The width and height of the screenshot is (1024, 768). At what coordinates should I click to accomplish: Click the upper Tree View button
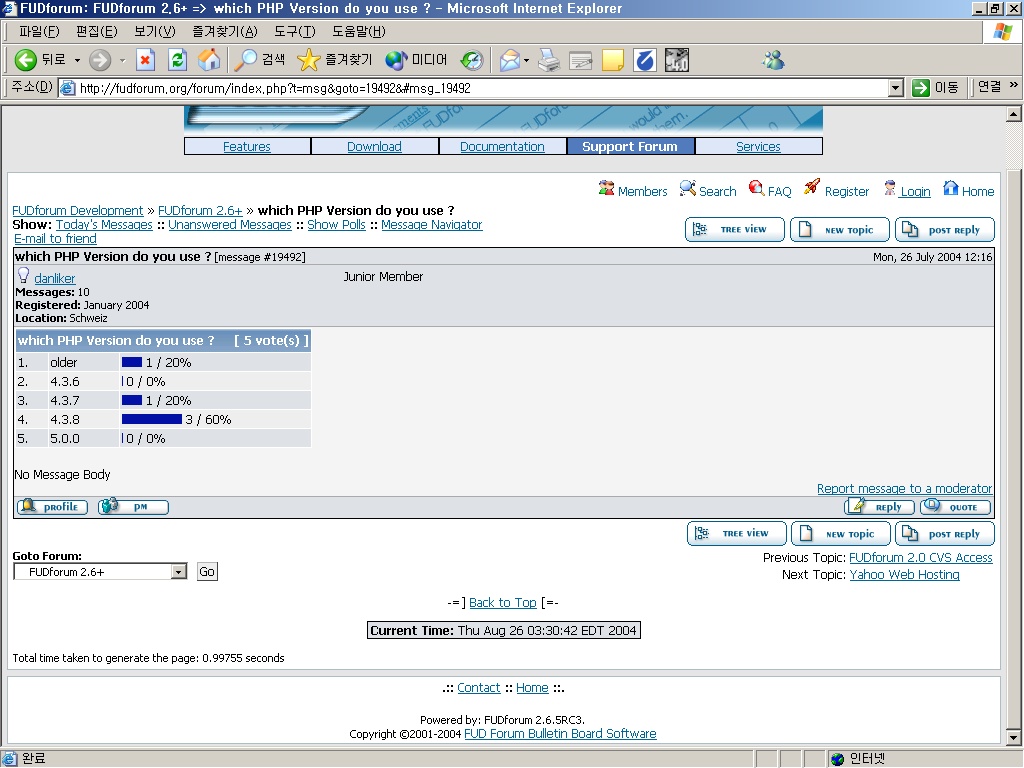[x=735, y=229]
